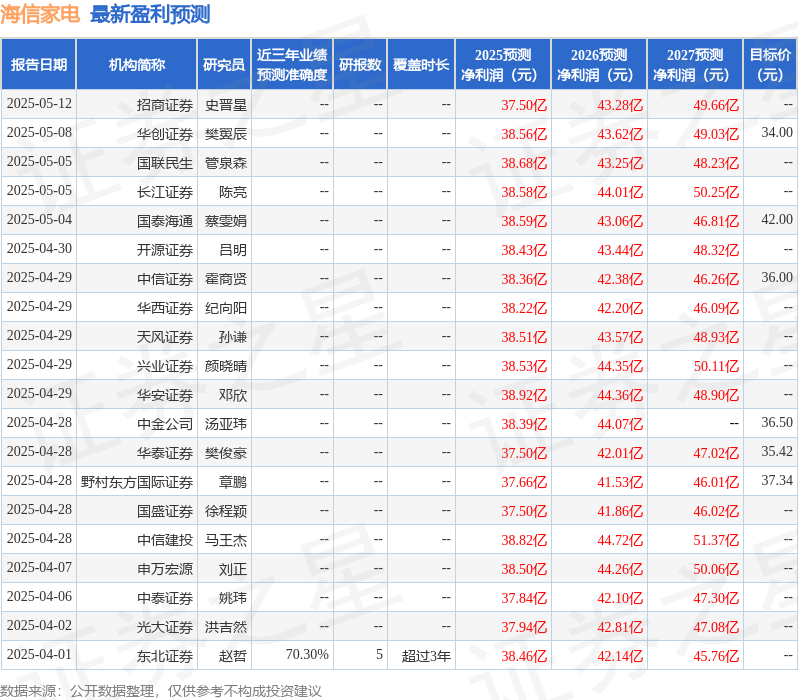The width and height of the screenshot is (798, 700).
Task: Click the 机构简称 column header
Action: click(x=136, y=65)
